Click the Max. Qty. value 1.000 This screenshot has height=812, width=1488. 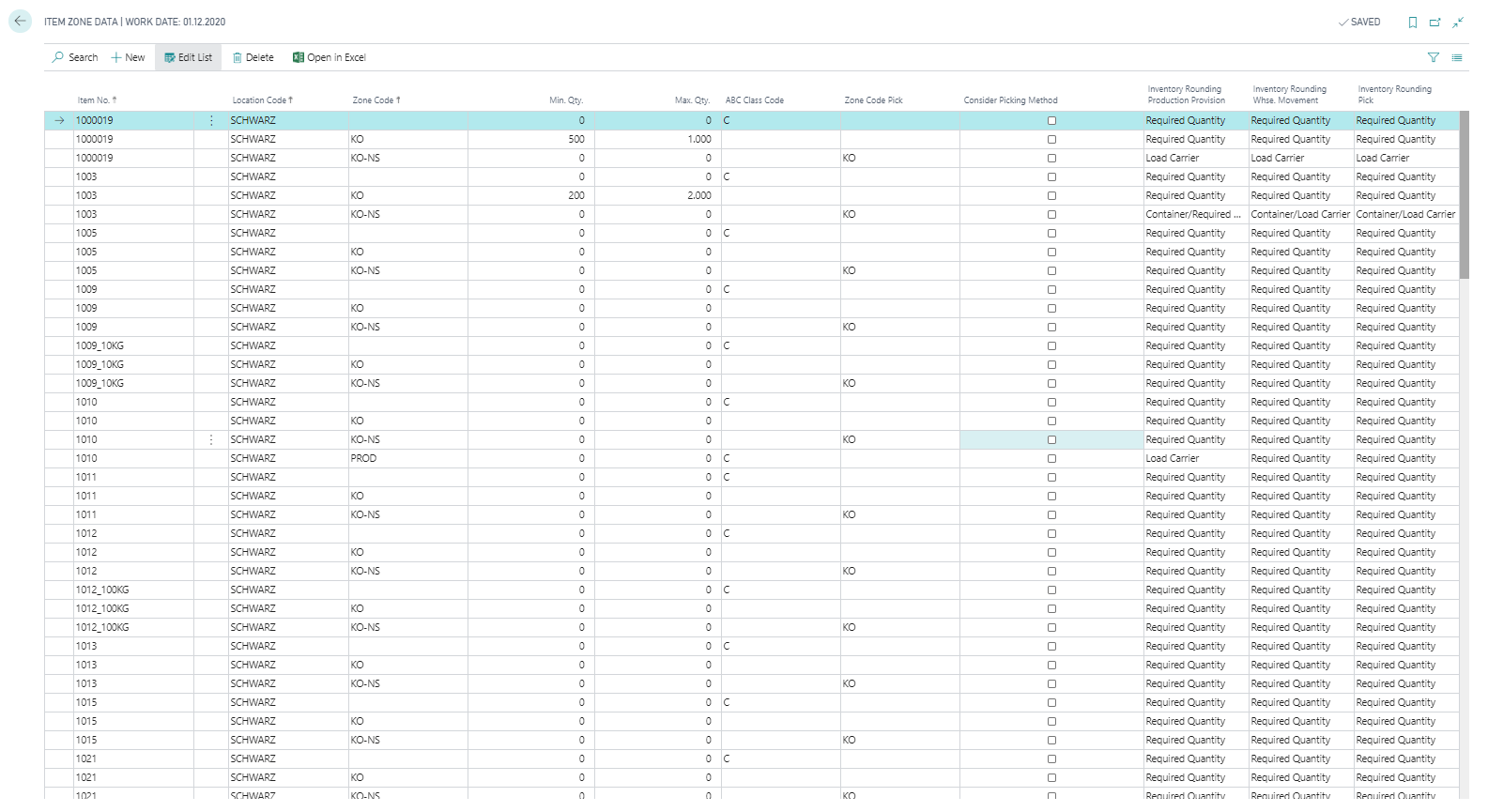click(x=699, y=139)
